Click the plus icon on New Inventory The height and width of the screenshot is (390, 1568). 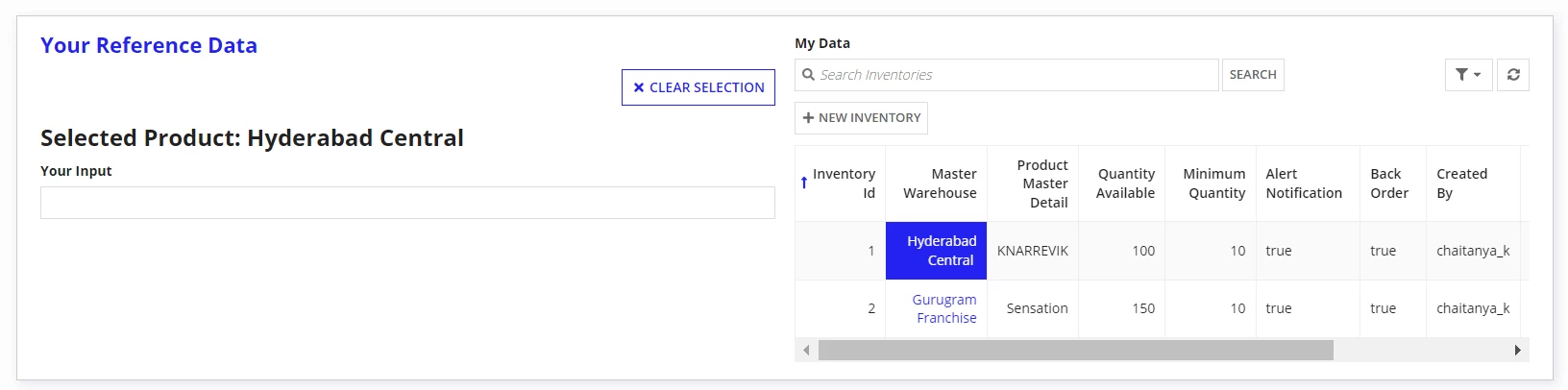tap(808, 117)
